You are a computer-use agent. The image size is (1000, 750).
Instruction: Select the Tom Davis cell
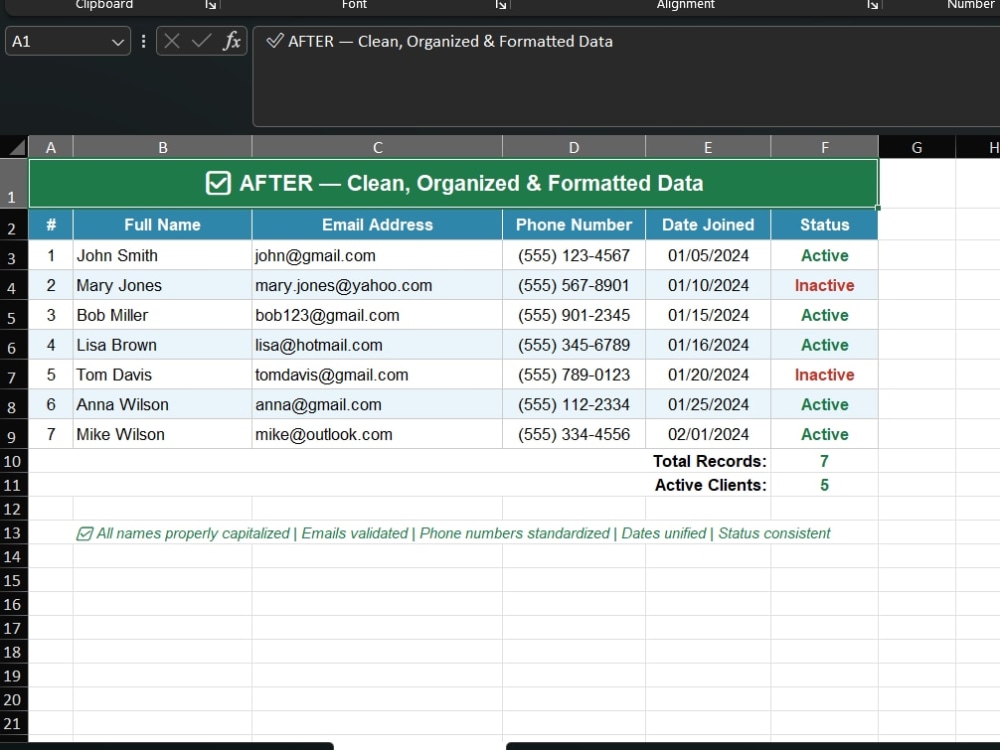click(163, 374)
